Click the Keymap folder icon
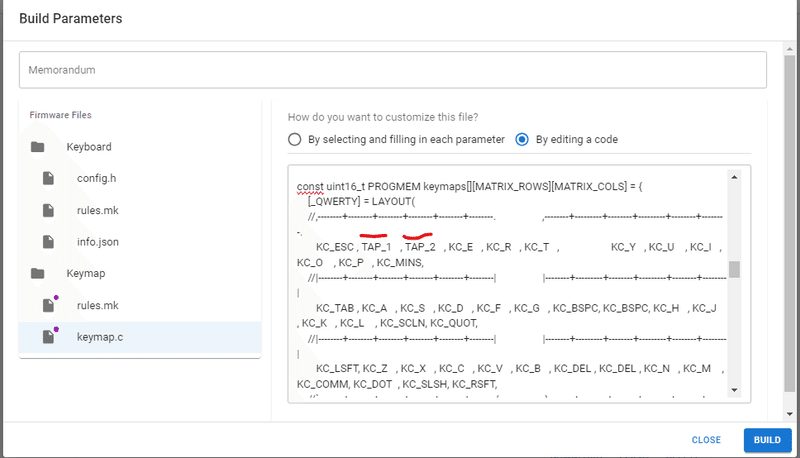 coord(38,273)
